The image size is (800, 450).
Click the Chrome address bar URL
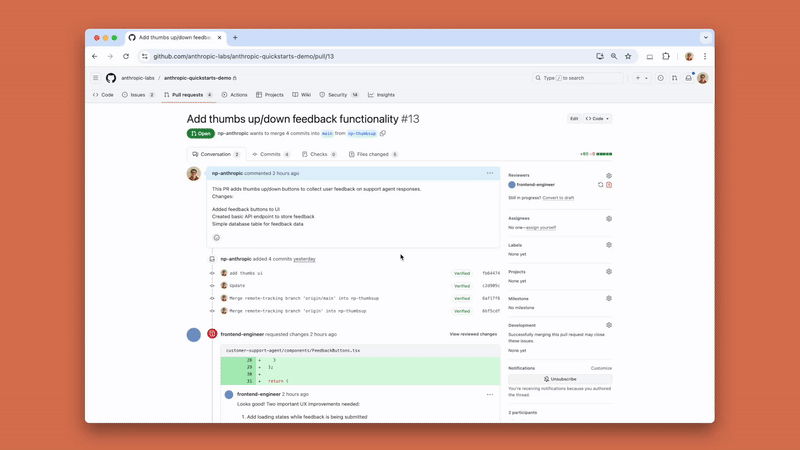pos(243,57)
